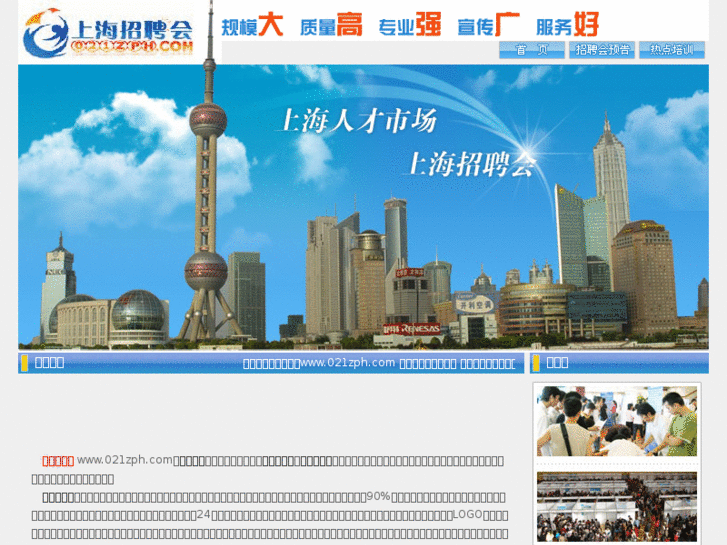Screen dimensions: 727x545
Task: Click the 服务好 slogan graphic
Action: [568, 25]
